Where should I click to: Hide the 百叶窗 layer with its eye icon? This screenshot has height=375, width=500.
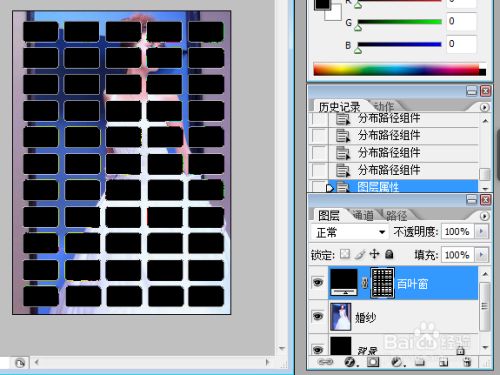click(318, 283)
